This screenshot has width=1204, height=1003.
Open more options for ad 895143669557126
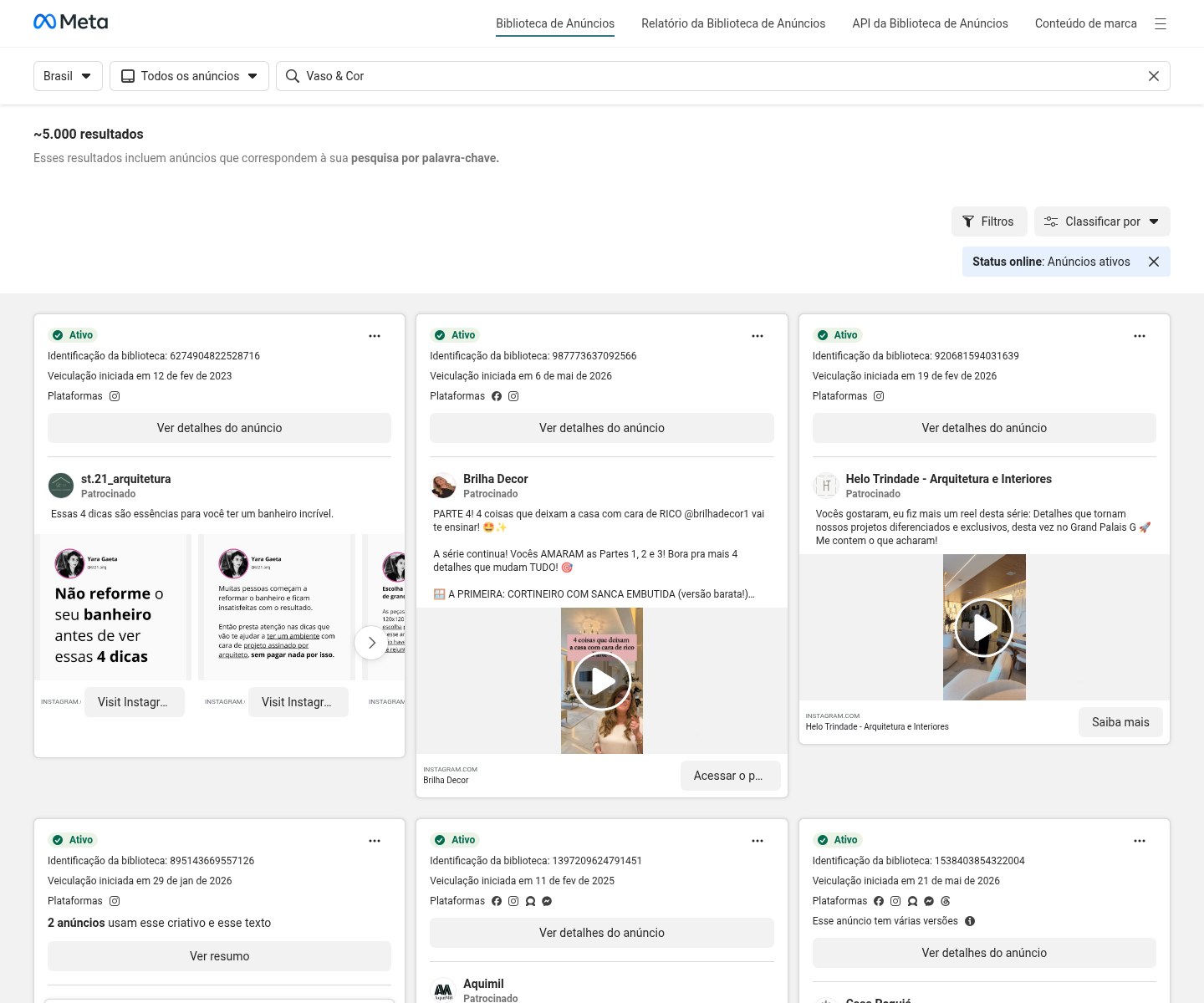pyautogui.click(x=375, y=841)
